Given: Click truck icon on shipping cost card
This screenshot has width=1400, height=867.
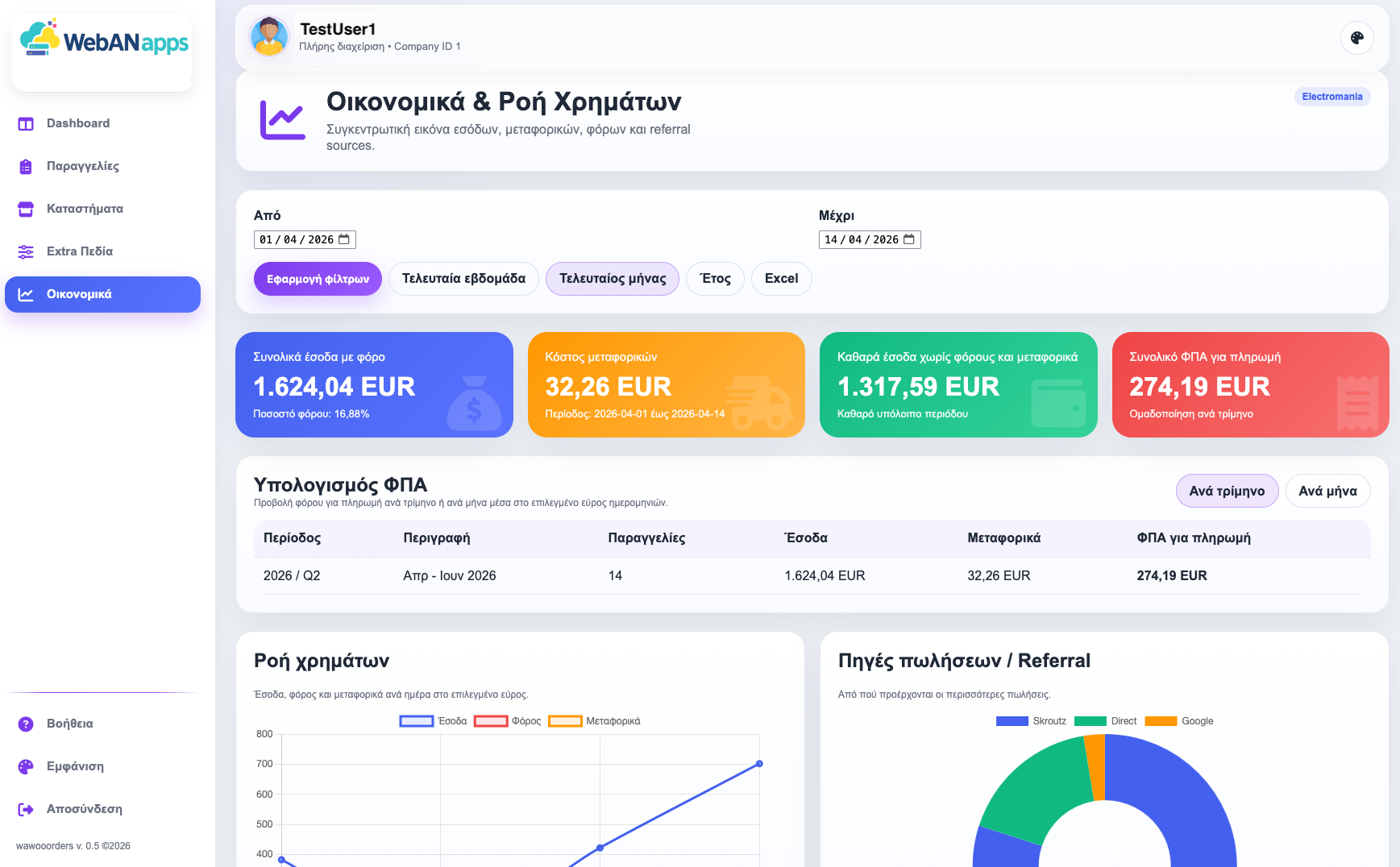Looking at the screenshot, I should [758, 402].
